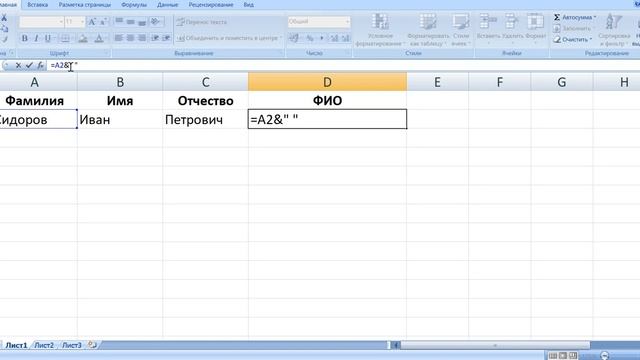
Task: Open the Разметка страницы ribbon tab
Action: click(85, 5)
